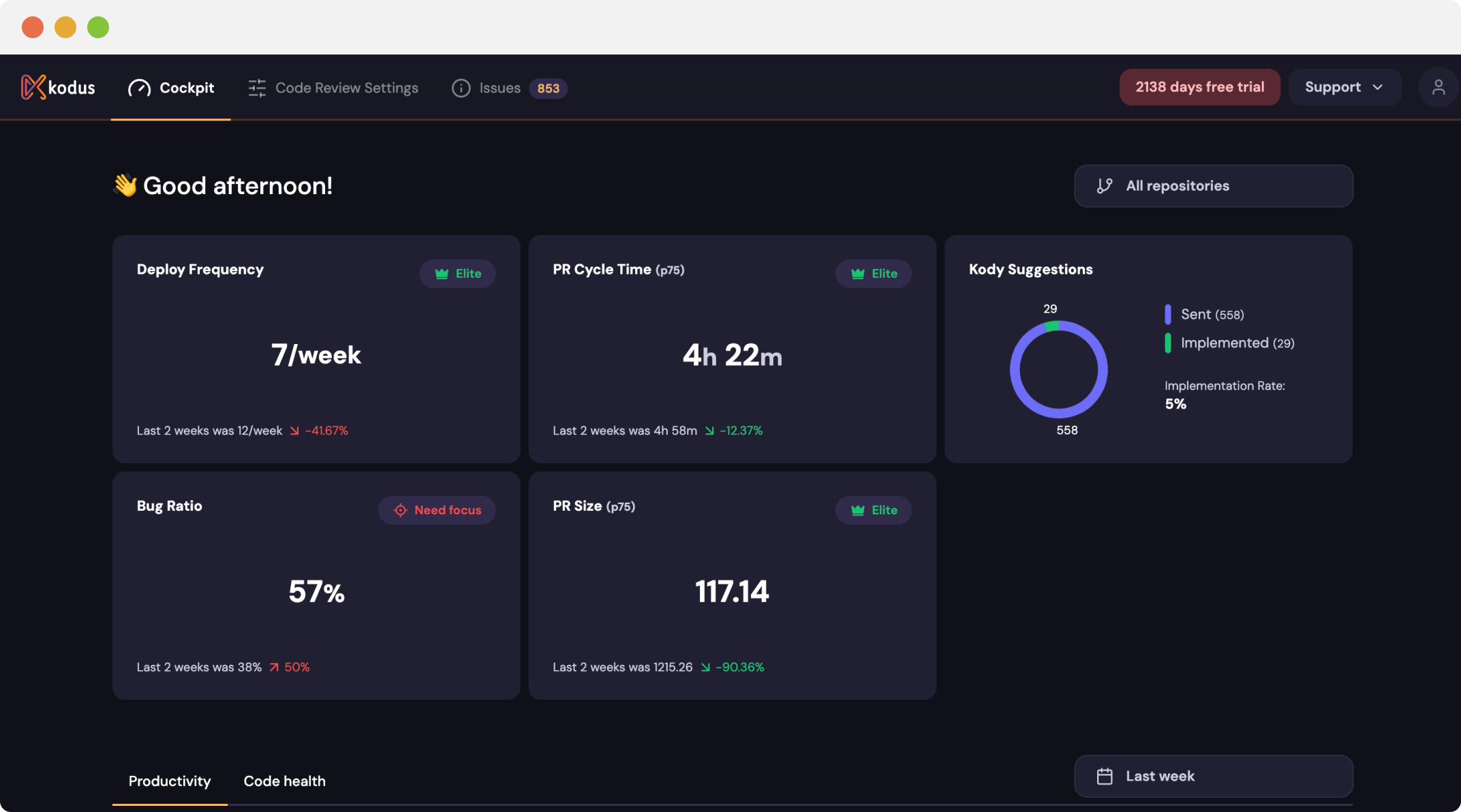Click the target icon on Need focus badge
This screenshot has width=1461, height=812.
click(x=401, y=510)
